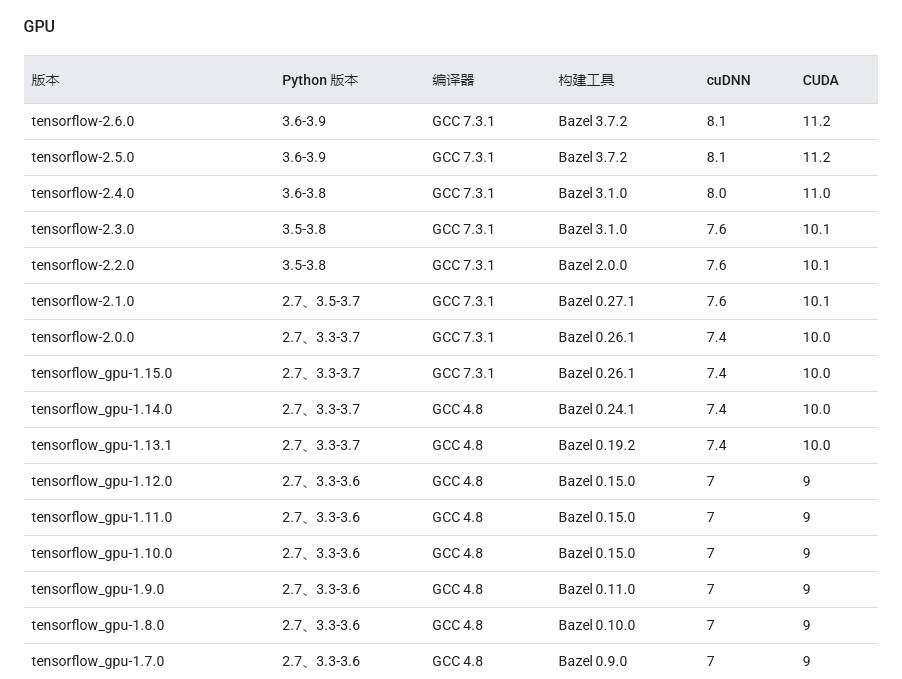Viewport: 902px width, 679px height.
Task: Select the 版本 column header
Action: point(45,80)
